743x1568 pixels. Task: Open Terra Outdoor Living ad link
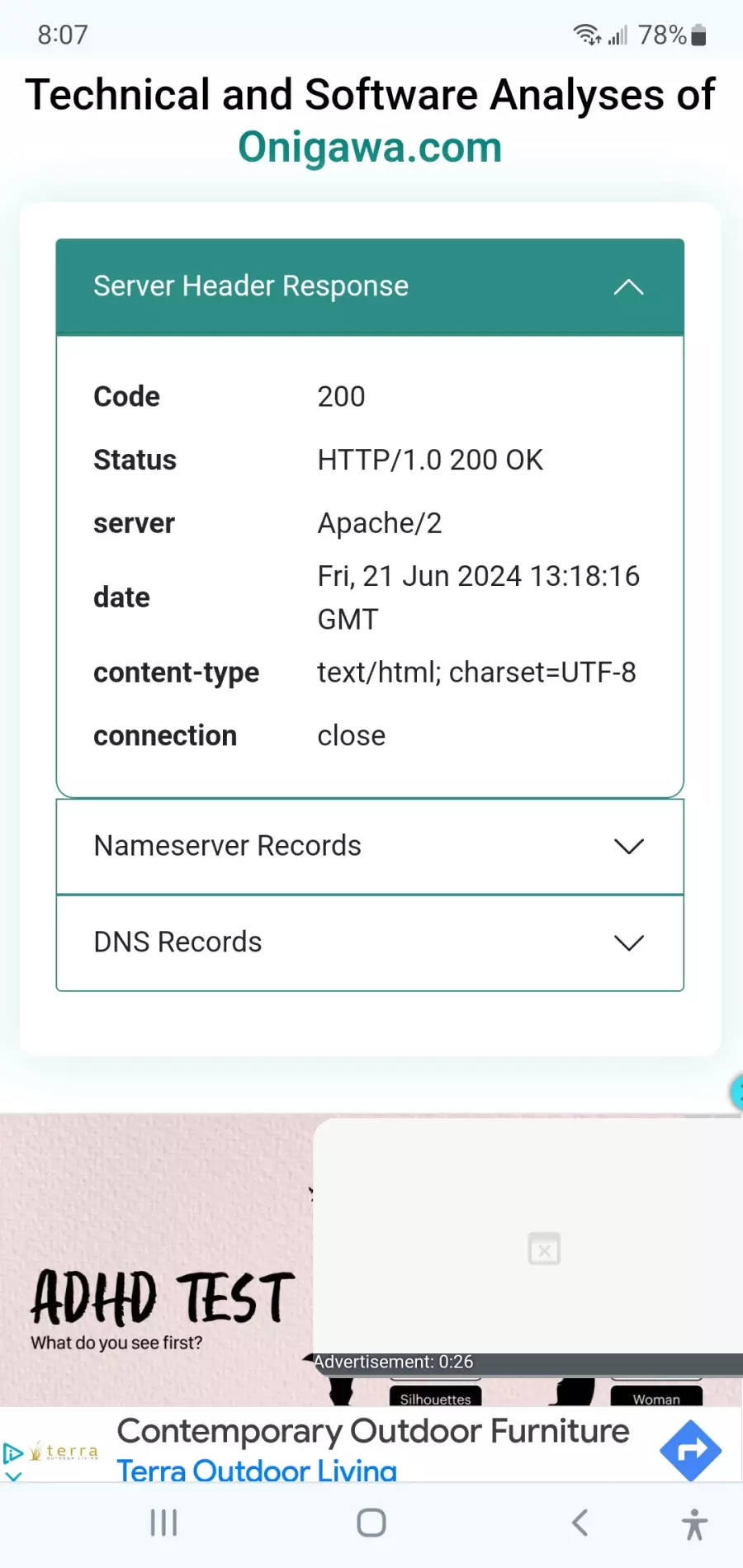point(257,1470)
